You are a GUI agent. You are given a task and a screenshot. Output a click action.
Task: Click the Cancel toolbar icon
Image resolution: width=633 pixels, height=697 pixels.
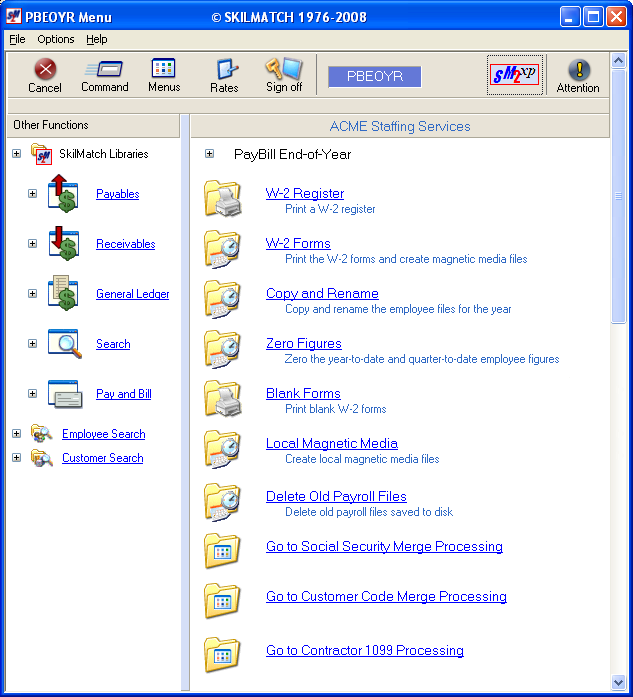45,69
